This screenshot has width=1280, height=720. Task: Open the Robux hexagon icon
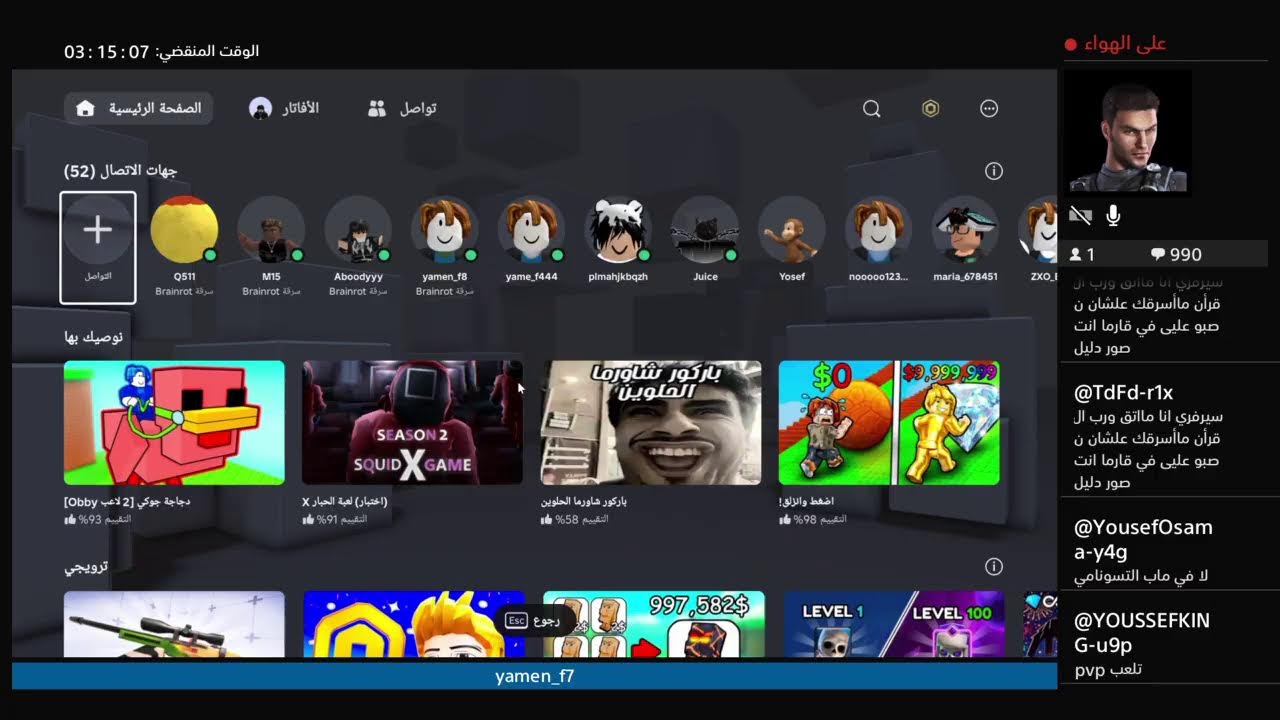pos(931,109)
